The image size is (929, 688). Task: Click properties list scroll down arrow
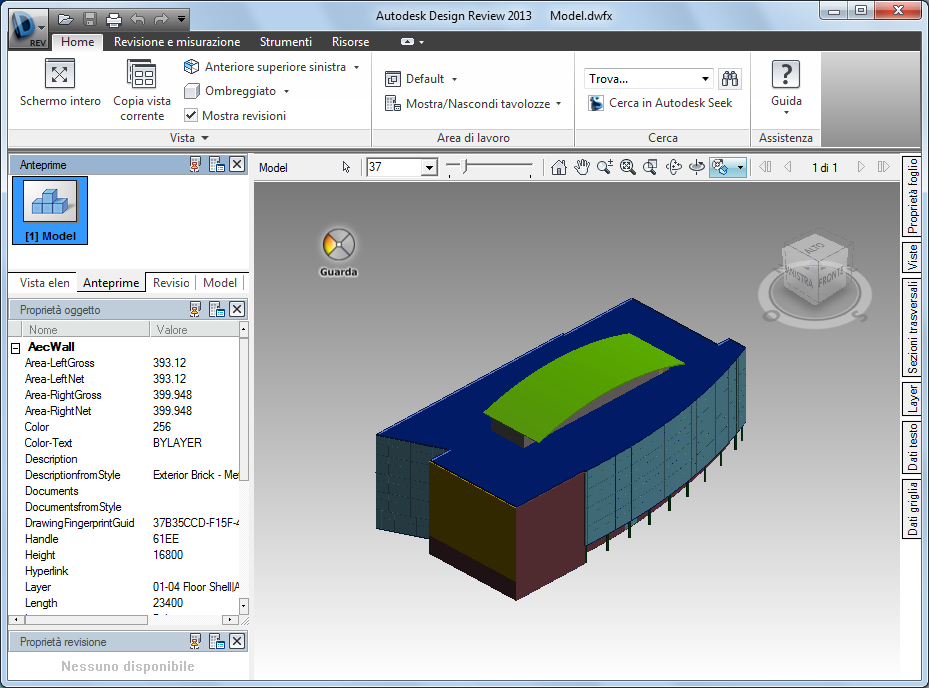pyautogui.click(x=244, y=606)
